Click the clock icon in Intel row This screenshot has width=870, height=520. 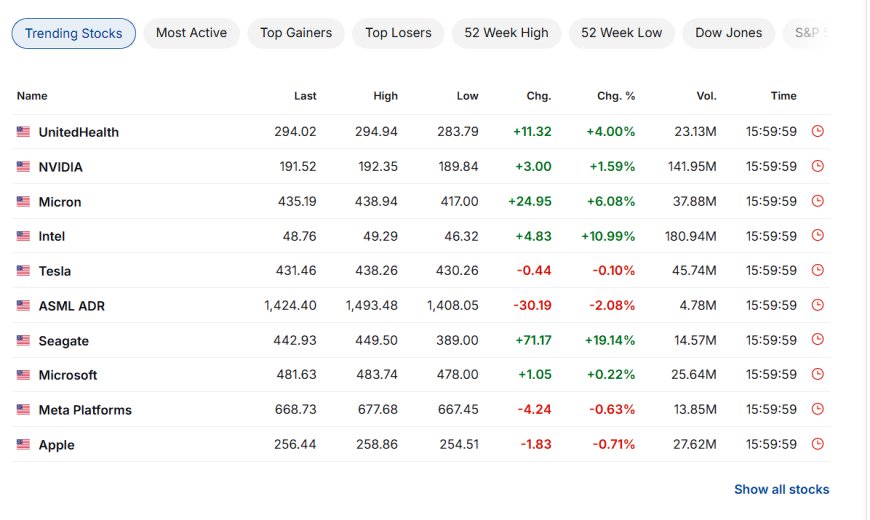(x=818, y=235)
